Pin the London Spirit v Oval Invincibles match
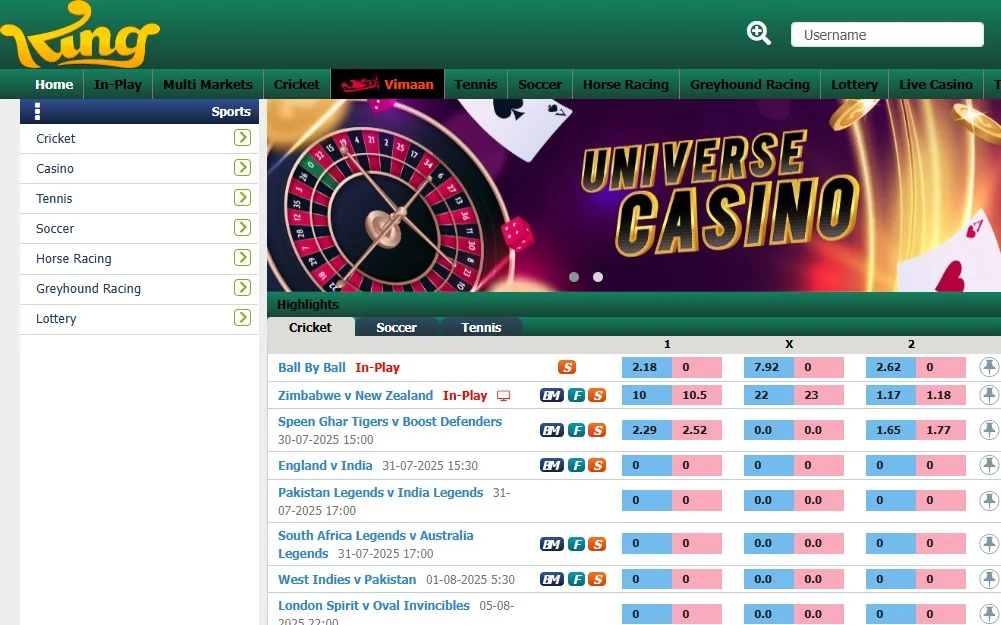 pos(989,614)
